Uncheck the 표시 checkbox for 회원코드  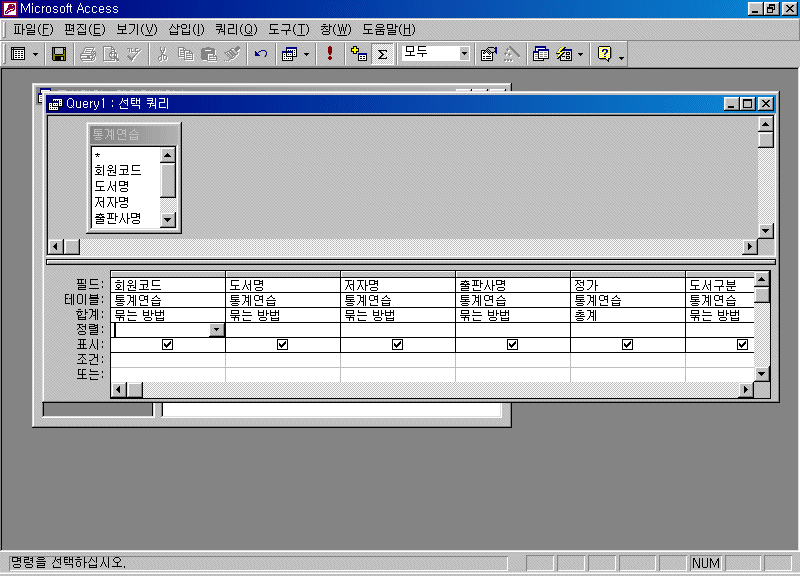tap(167, 345)
